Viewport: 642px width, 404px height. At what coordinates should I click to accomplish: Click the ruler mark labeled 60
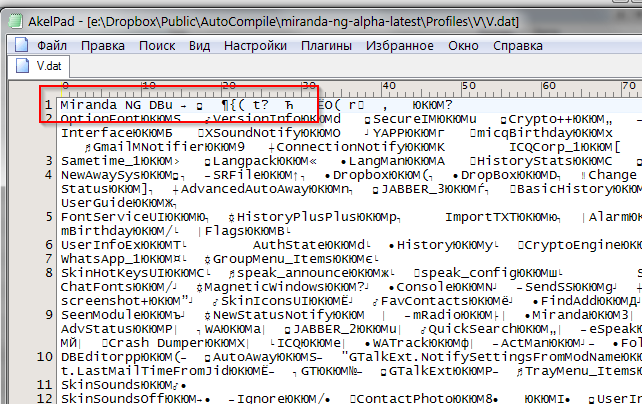549,86
